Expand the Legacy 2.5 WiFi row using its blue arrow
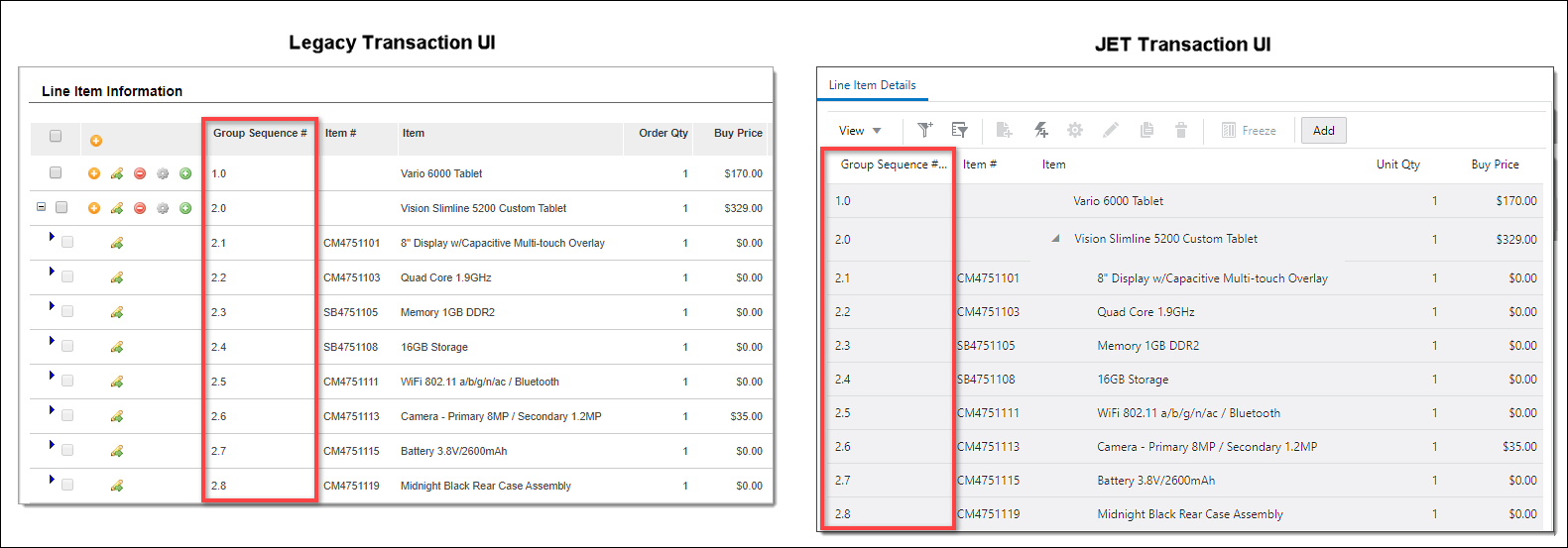The height and width of the screenshot is (548, 1568). click(52, 376)
